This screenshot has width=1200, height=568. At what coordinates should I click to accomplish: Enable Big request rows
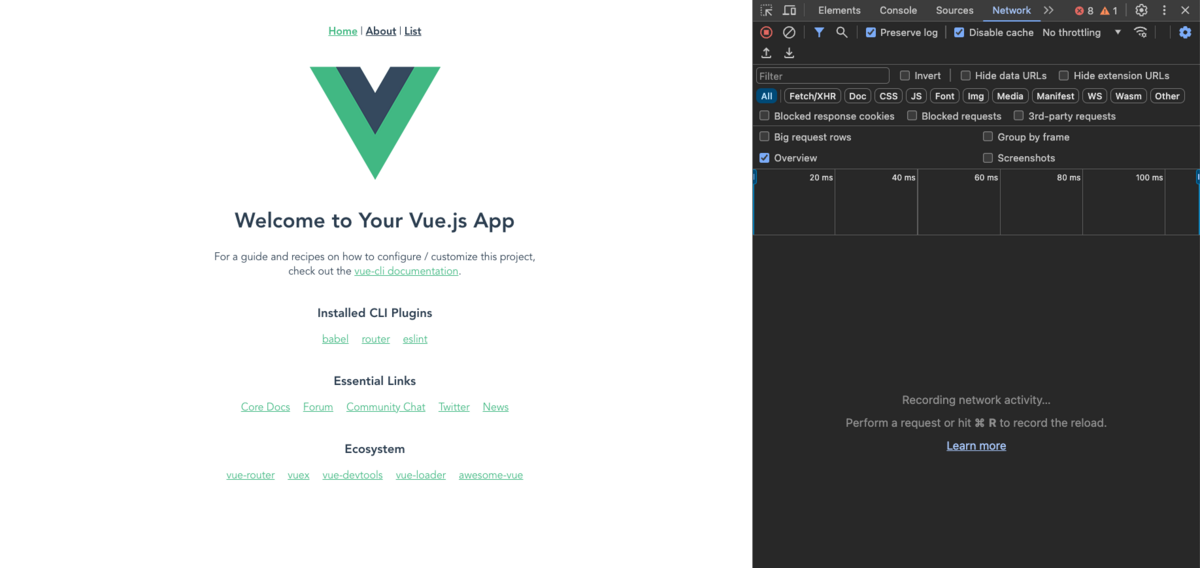[x=765, y=137]
